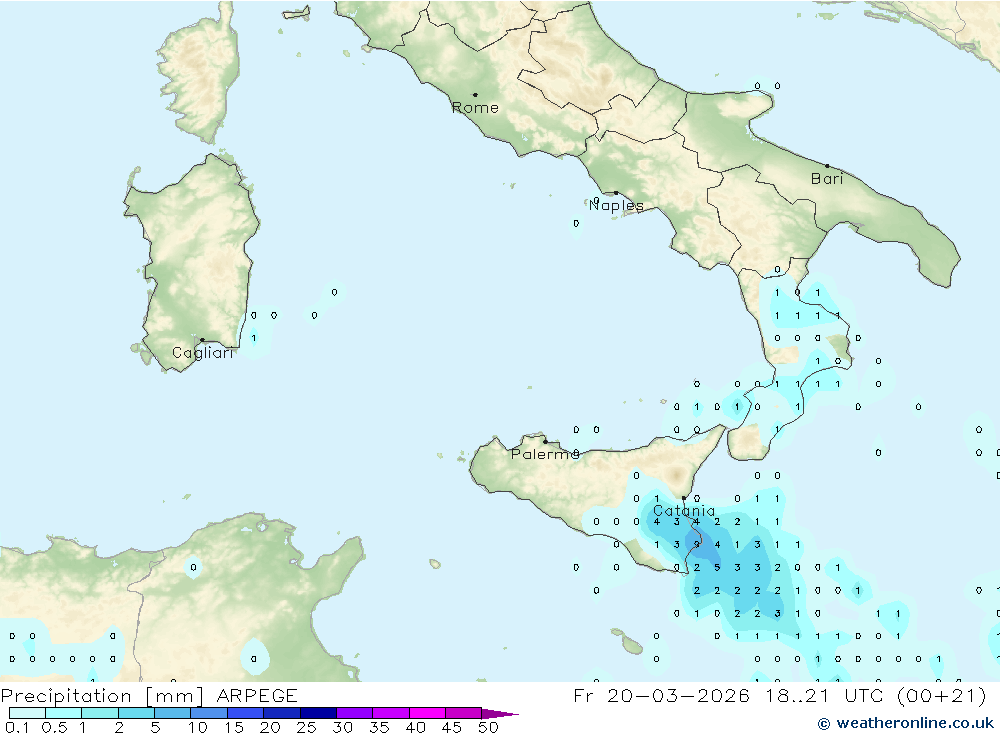Image resolution: width=1000 pixels, height=733 pixels.
Task: Select the 10–15 mm legend color swatch
Action: point(209,713)
